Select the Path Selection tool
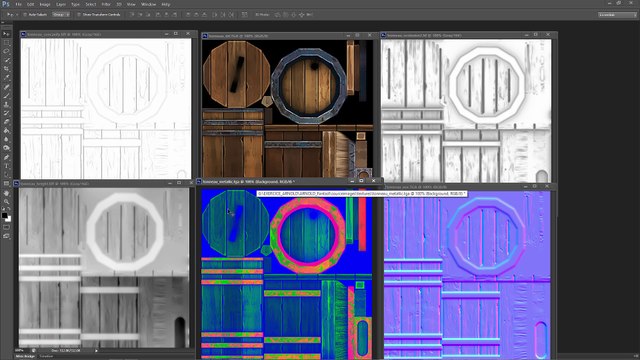Screen dimensions: 640x360 [6, 175]
